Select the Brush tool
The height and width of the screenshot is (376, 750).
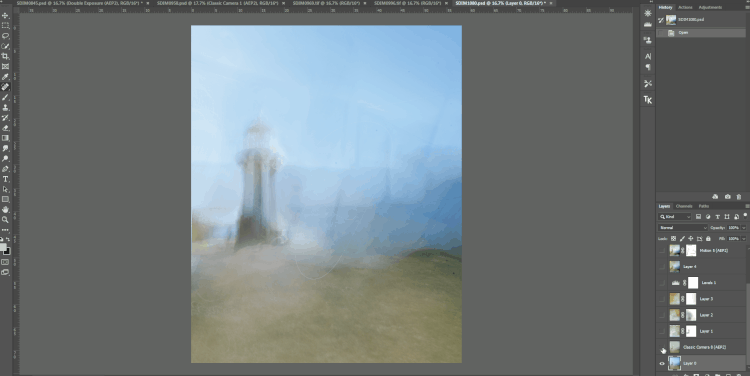[x=5, y=97]
